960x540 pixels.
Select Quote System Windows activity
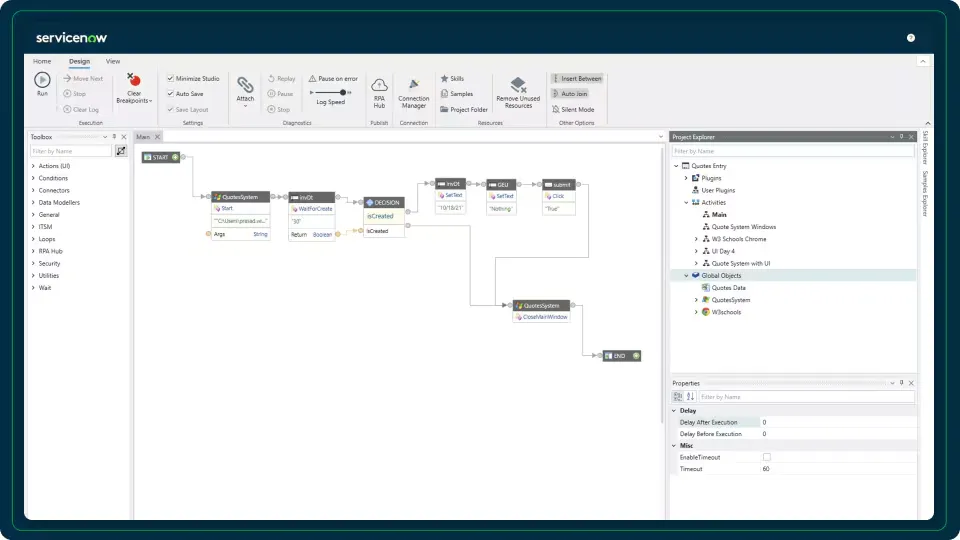743,227
